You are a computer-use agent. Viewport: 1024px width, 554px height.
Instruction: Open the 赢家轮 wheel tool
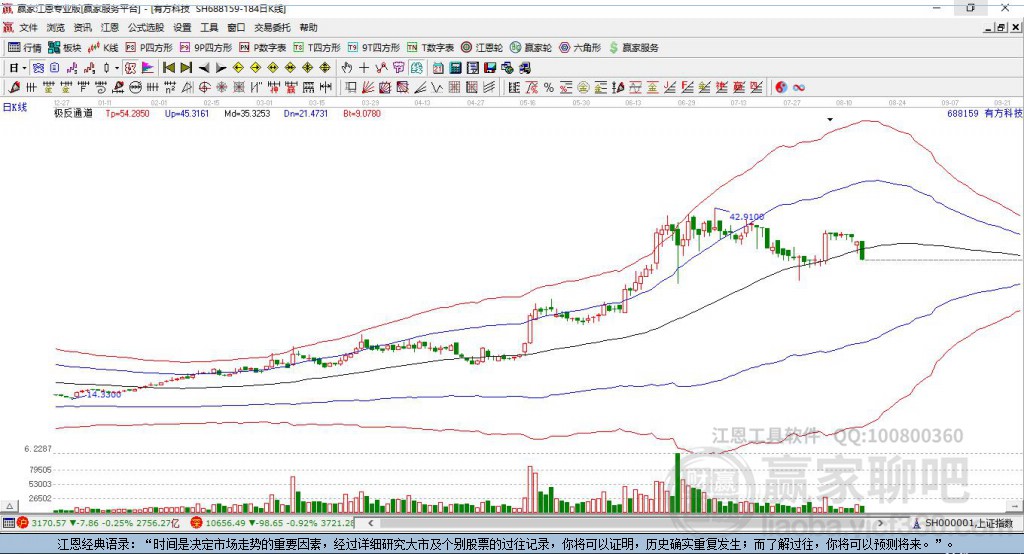click(x=531, y=48)
